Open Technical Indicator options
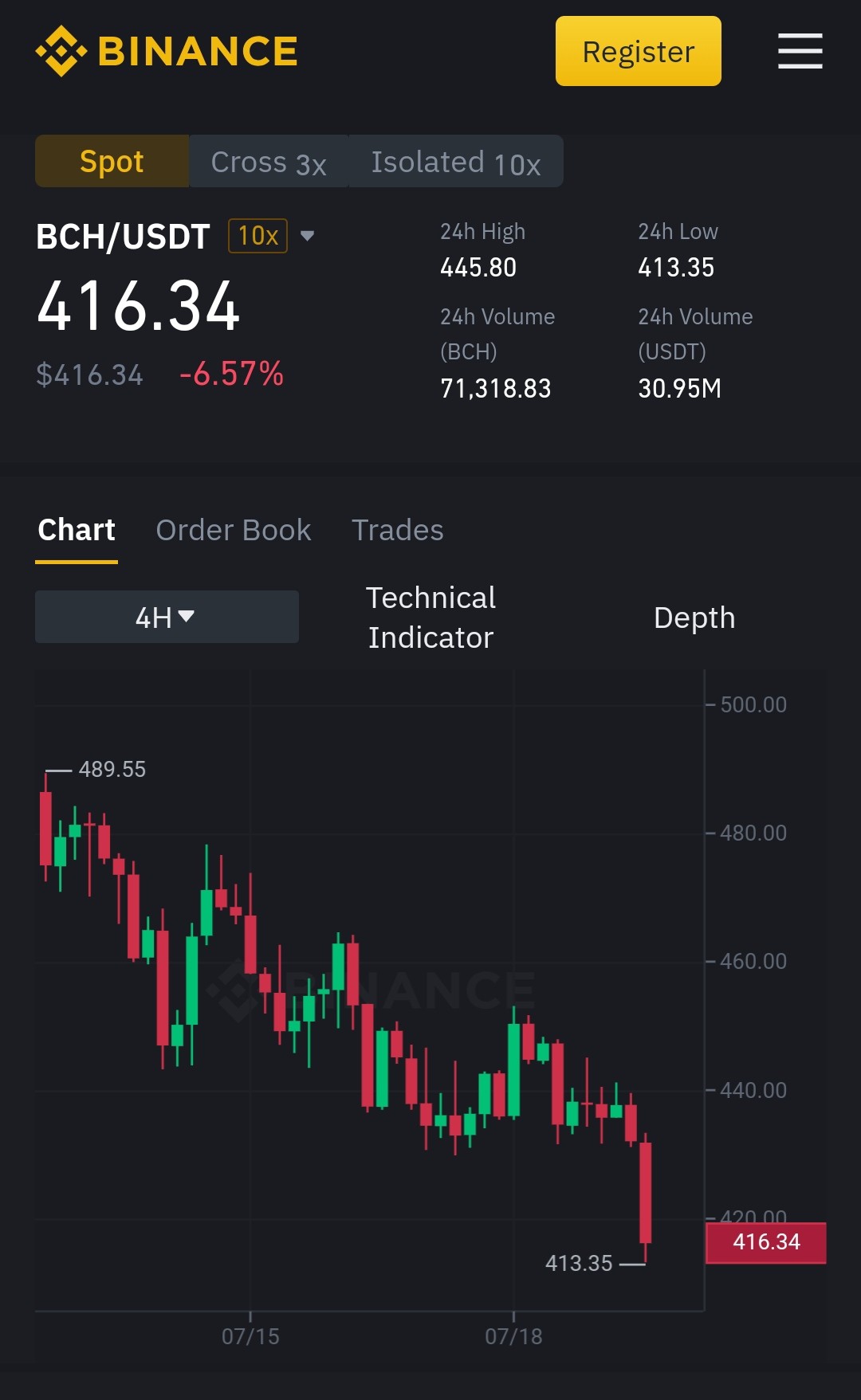 [x=431, y=618]
